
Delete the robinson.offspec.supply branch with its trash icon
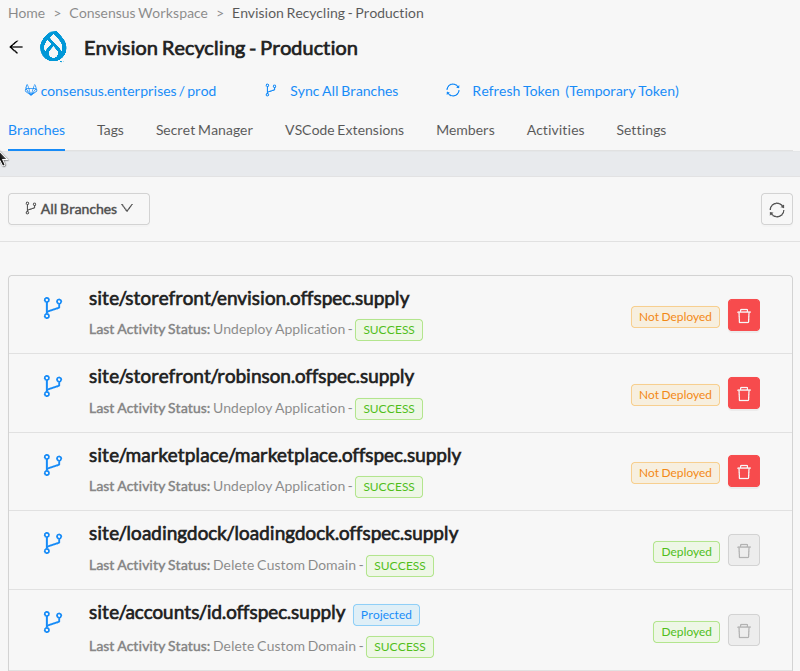744,393
